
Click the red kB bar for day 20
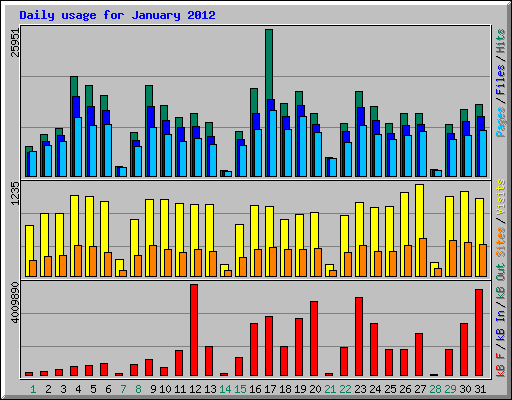[314, 338]
